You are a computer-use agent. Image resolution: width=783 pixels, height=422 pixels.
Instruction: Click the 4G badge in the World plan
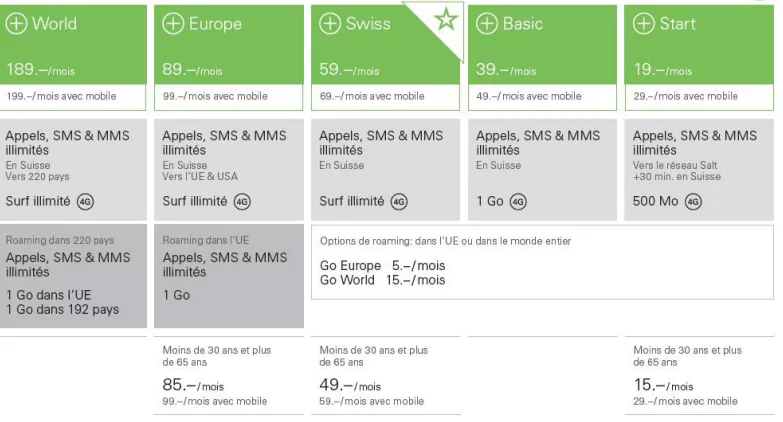coord(88,201)
